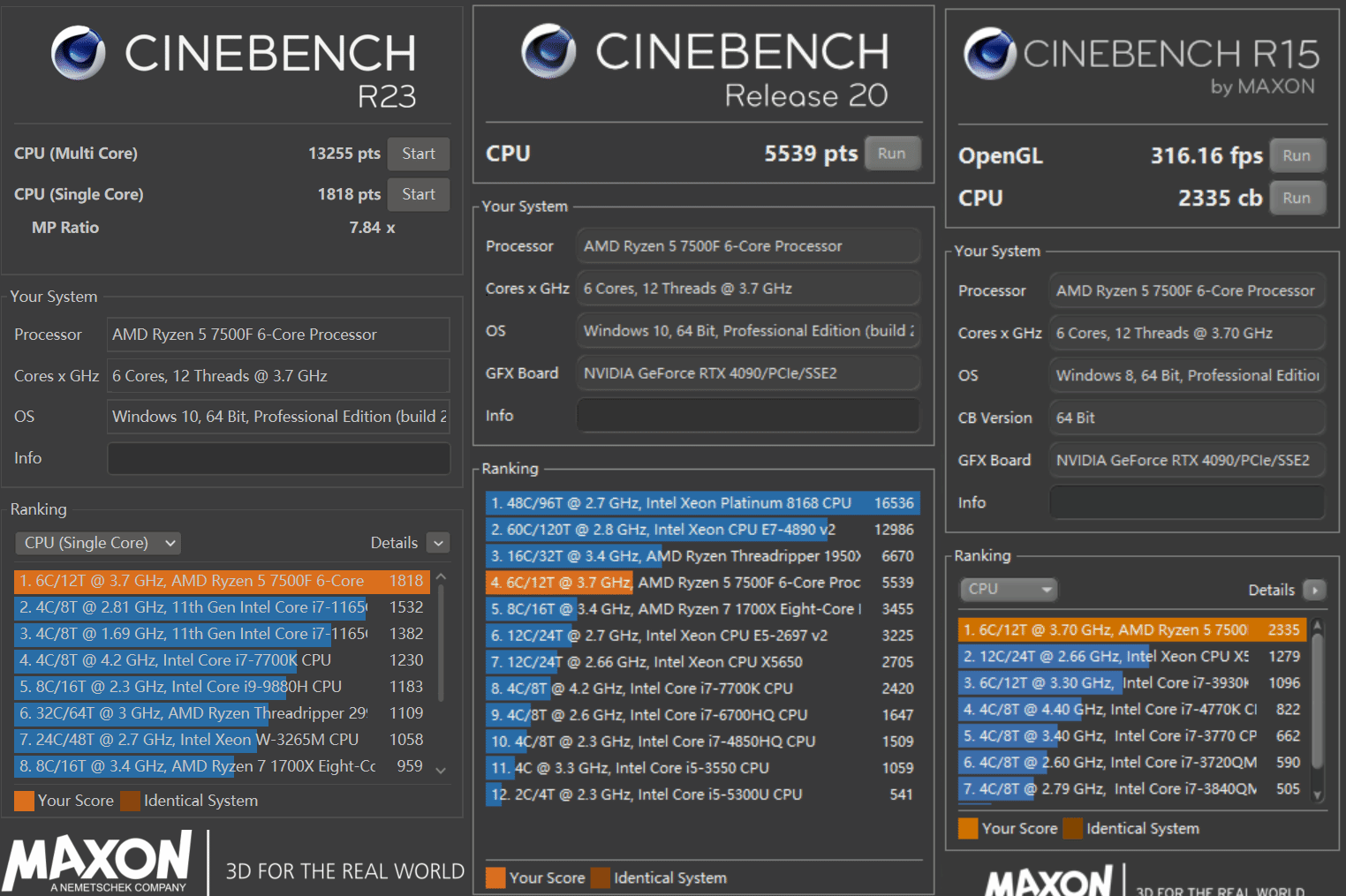The image size is (1346, 896).
Task: Select R20 ranking row Ryzen 7 1700X 3455
Action: coord(703,609)
